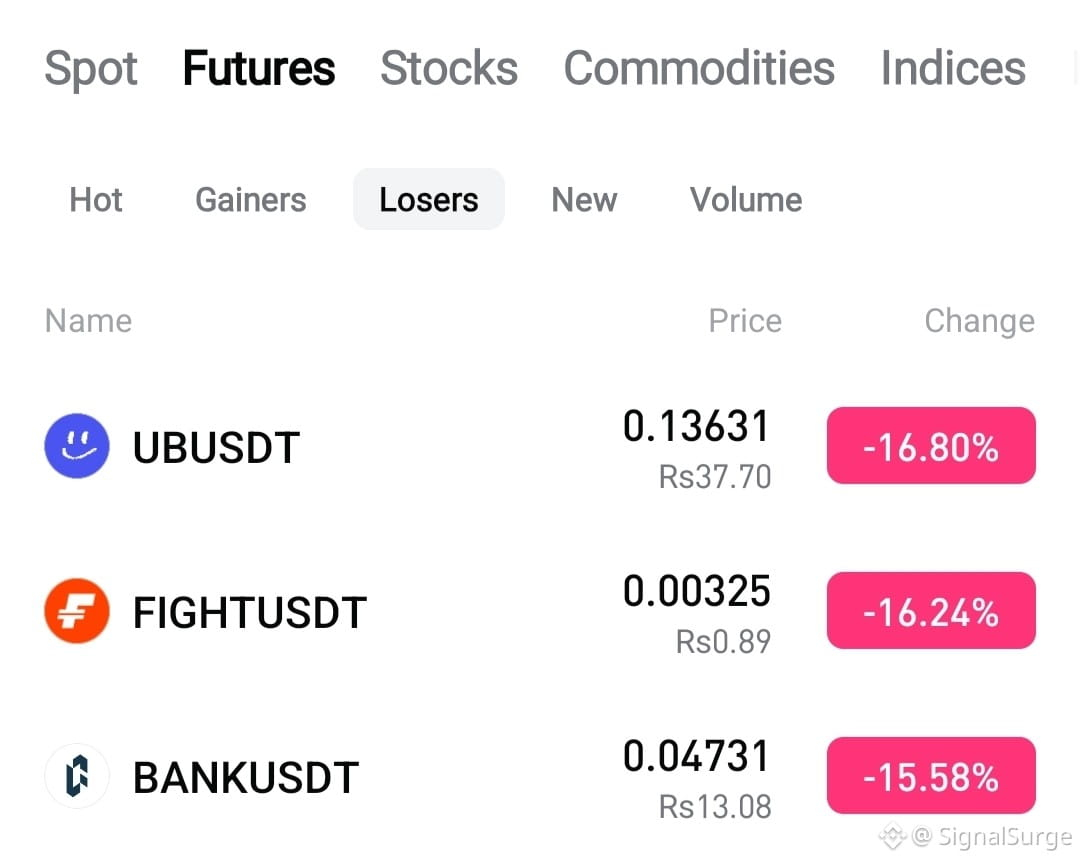Select the Futures tab
The image size is (1080, 861).
point(259,68)
